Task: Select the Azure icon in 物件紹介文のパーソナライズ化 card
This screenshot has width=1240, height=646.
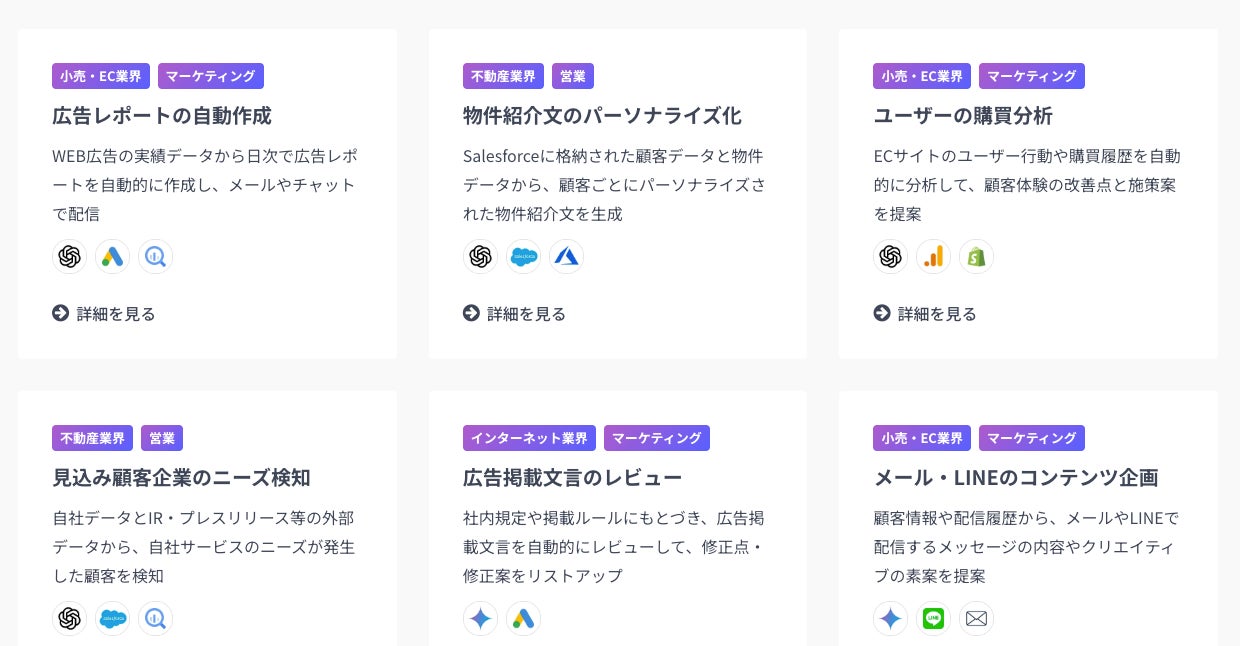Action: 566,257
